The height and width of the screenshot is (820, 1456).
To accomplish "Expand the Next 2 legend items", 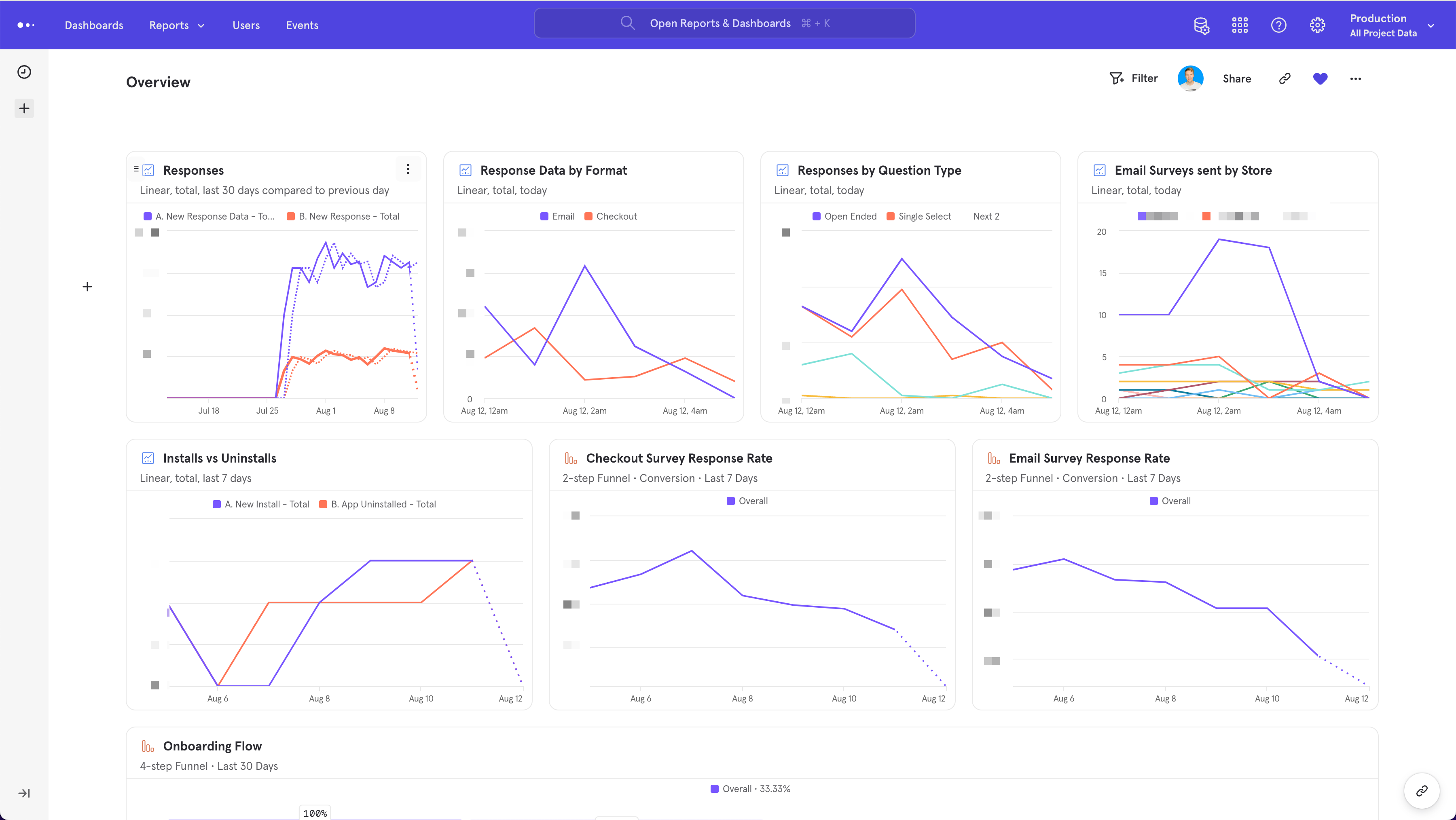I will click(x=986, y=216).
